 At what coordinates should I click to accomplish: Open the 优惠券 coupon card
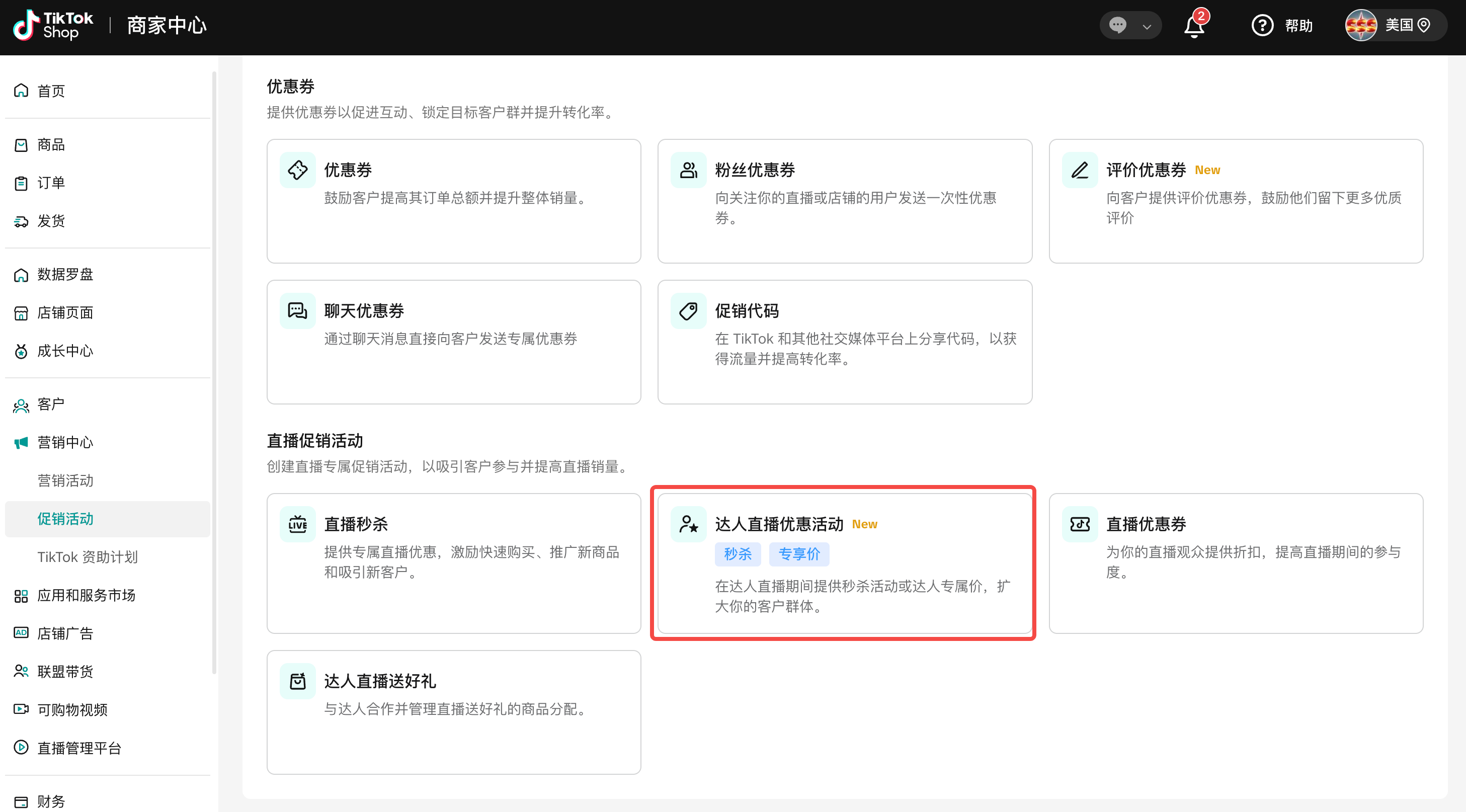click(x=453, y=201)
